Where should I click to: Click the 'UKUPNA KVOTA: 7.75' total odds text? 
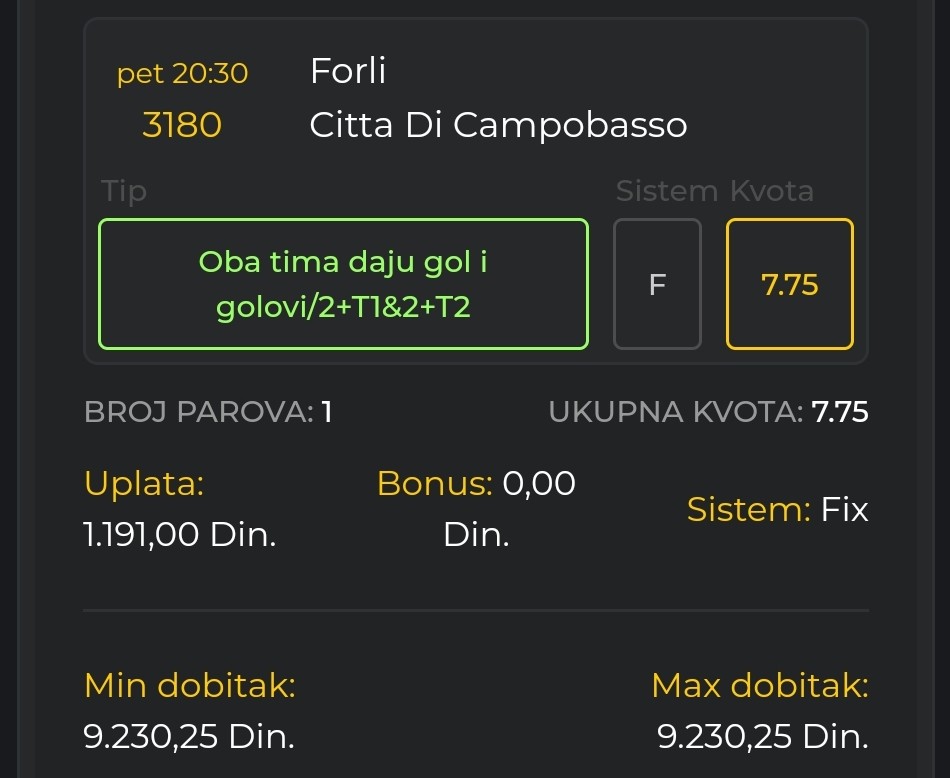(x=708, y=412)
